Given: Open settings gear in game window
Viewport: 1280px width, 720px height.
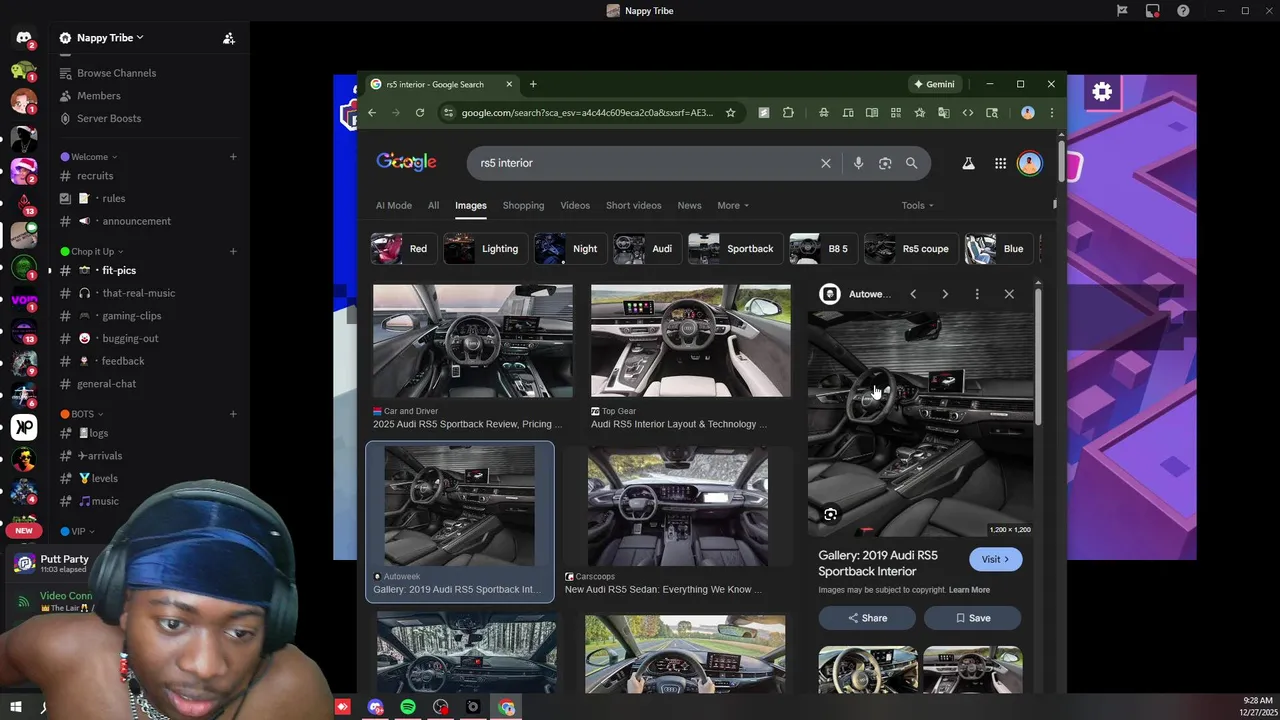Looking at the screenshot, I should [x=1102, y=92].
